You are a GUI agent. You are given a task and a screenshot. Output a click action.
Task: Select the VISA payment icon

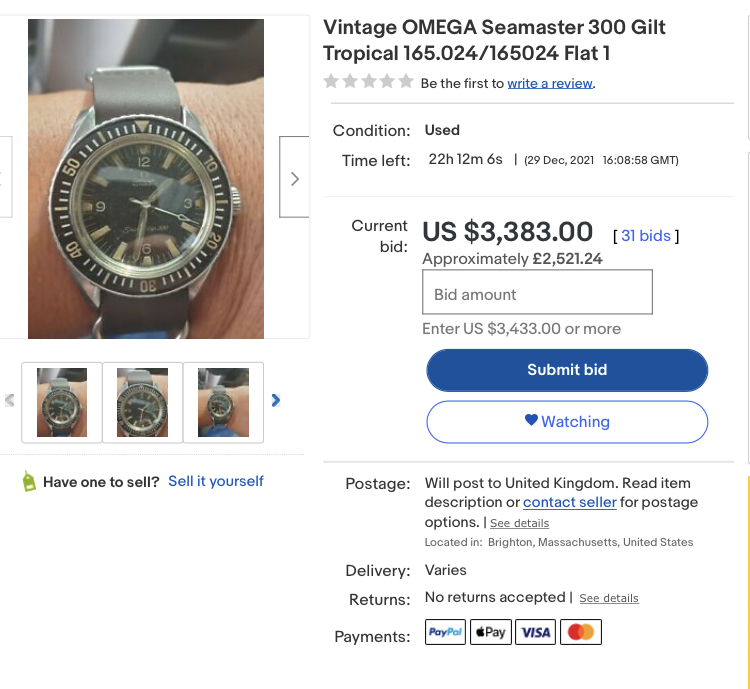(536, 632)
